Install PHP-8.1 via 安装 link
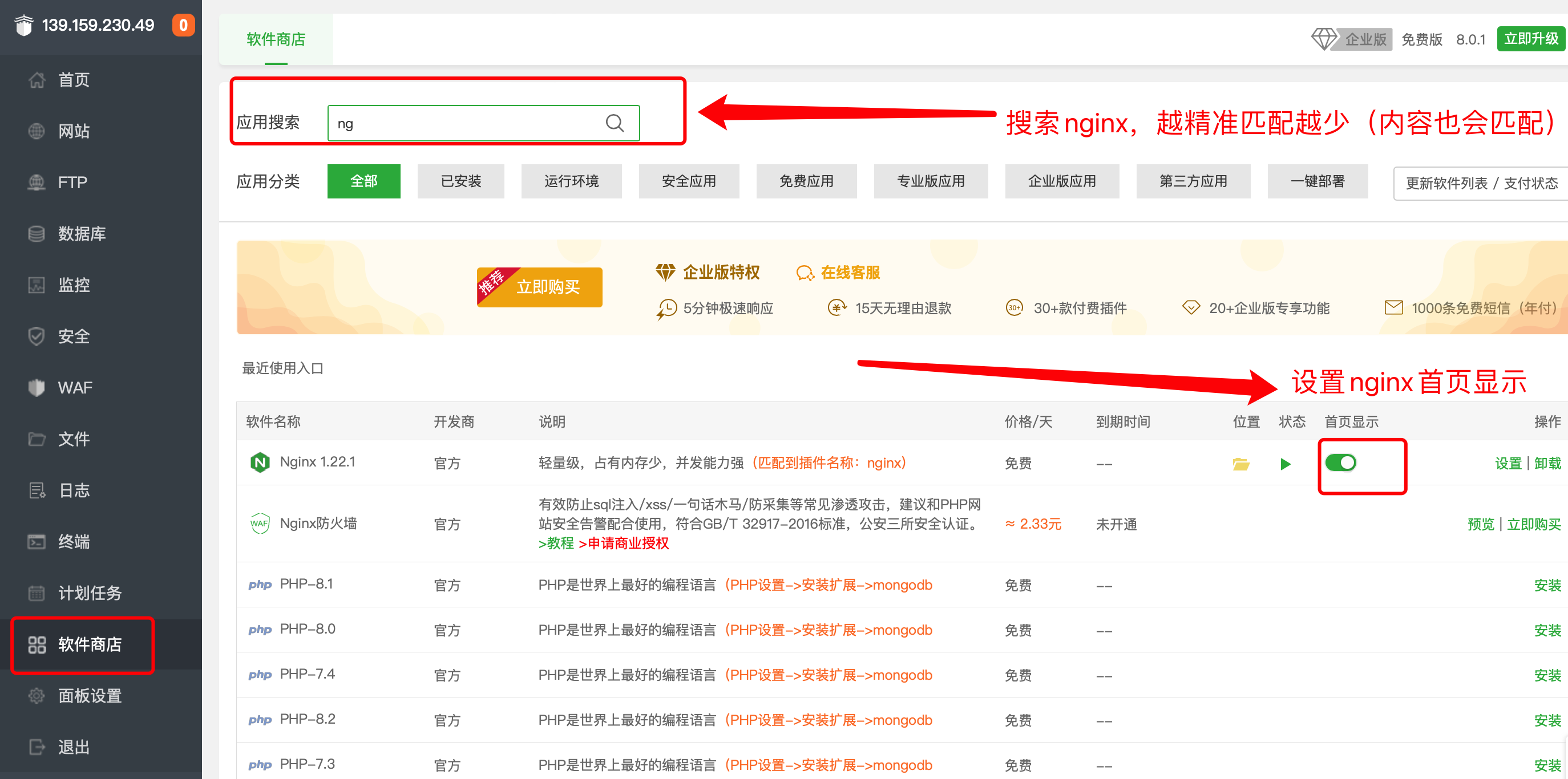This screenshot has height=779, width=1568. 1547,585
